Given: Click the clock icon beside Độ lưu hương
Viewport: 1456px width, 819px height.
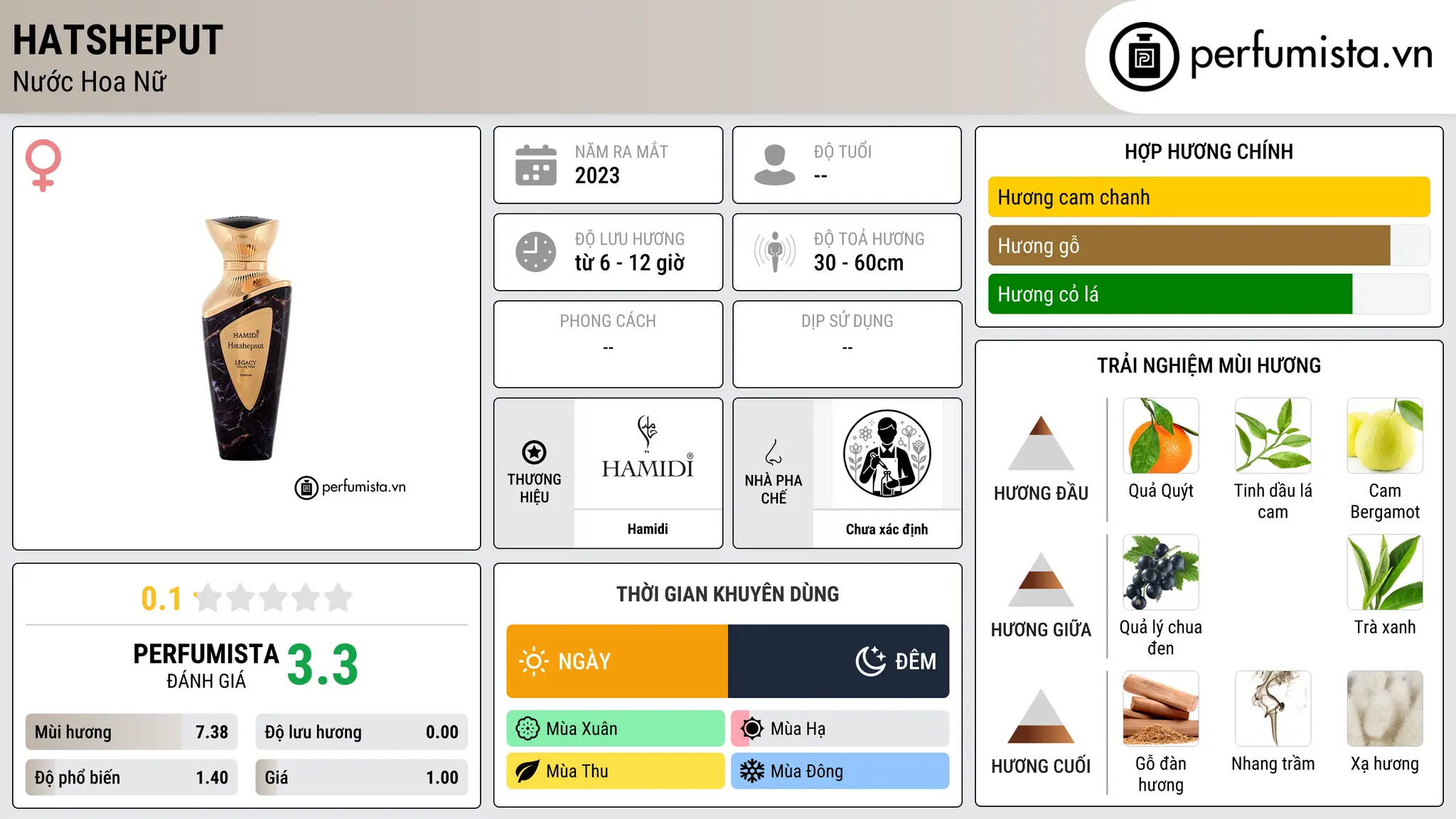Looking at the screenshot, I should [x=536, y=252].
